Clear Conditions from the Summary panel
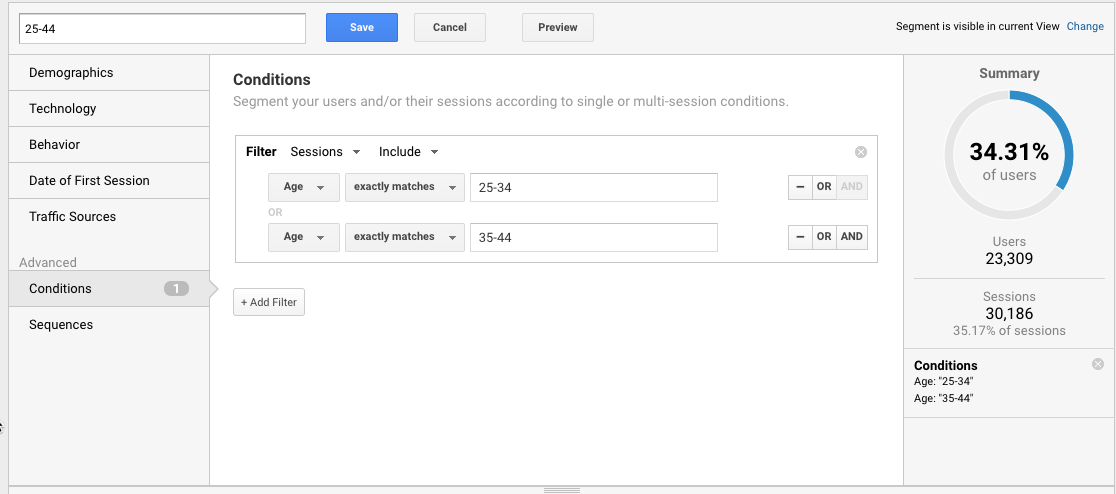Screen dimensions: 1116x494 1098,364
